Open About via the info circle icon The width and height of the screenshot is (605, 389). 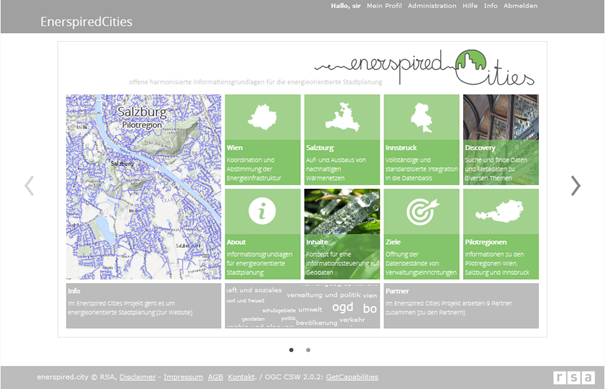tap(262, 211)
